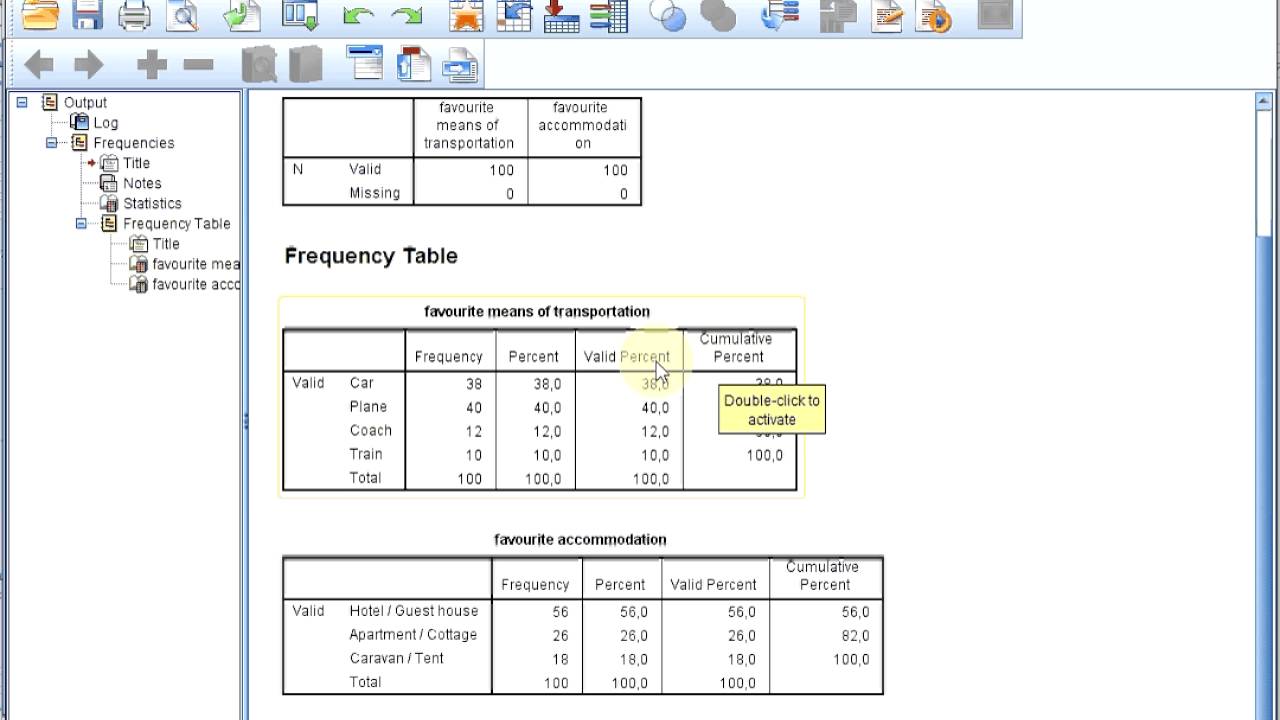The width and height of the screenshot is (1280, 720).
Task: Select the Notes item in outline
Action: pyautogui.click(x=142, y=183)
